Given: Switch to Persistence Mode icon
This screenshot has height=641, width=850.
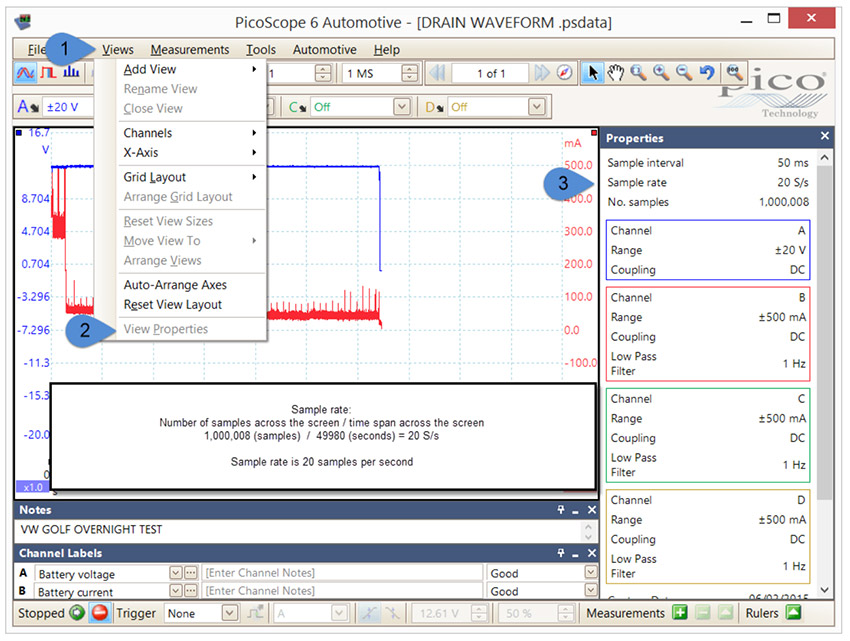Looking at the screenshot, I should [48, 73].
